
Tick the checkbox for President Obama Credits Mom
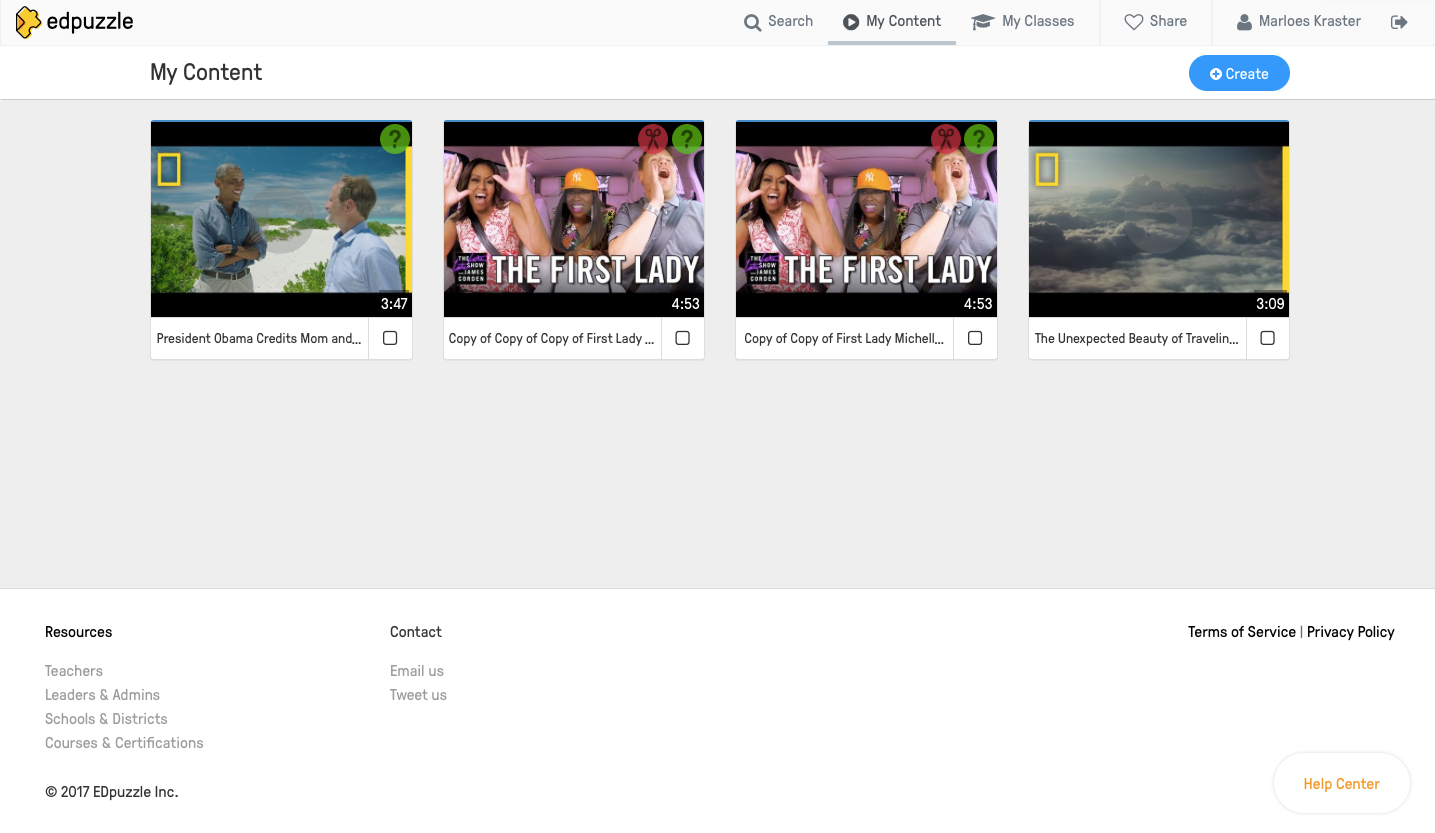tap(390, 338)
